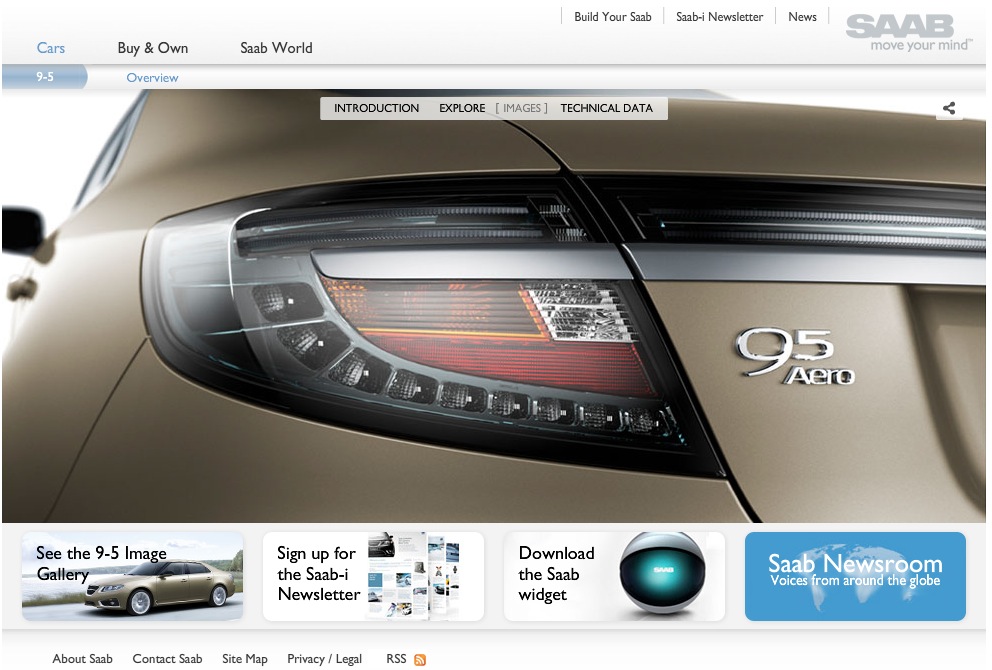Open the 9-5 Image Gallery card
The image size is (992, 670).
[x=132, y=576]
